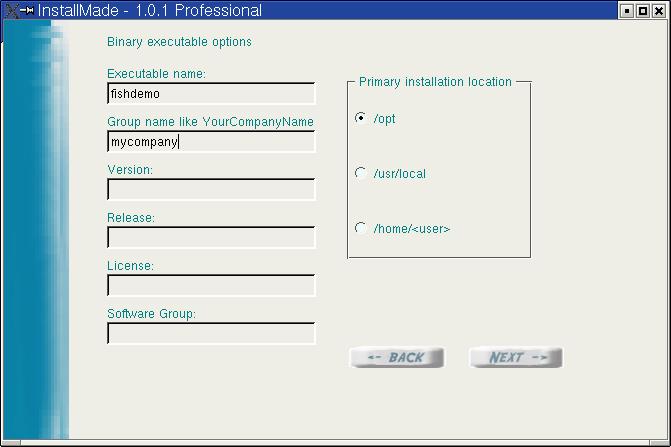Open the window menu X icon in title bar
671x447 pixels.
point(12,10)
